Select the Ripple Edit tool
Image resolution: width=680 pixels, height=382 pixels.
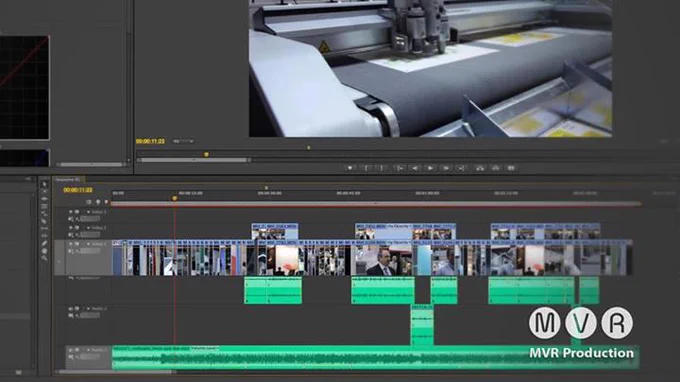44,199
